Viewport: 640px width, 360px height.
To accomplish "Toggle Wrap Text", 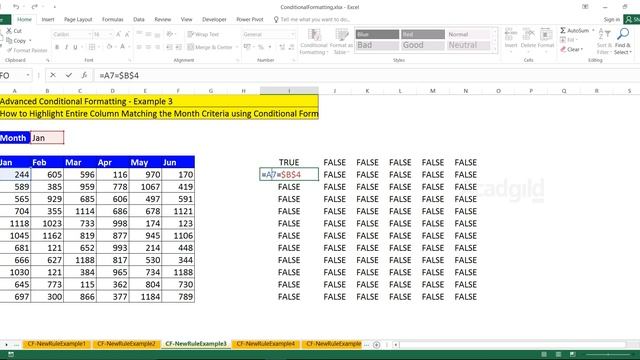I will [x=203, y=34].
